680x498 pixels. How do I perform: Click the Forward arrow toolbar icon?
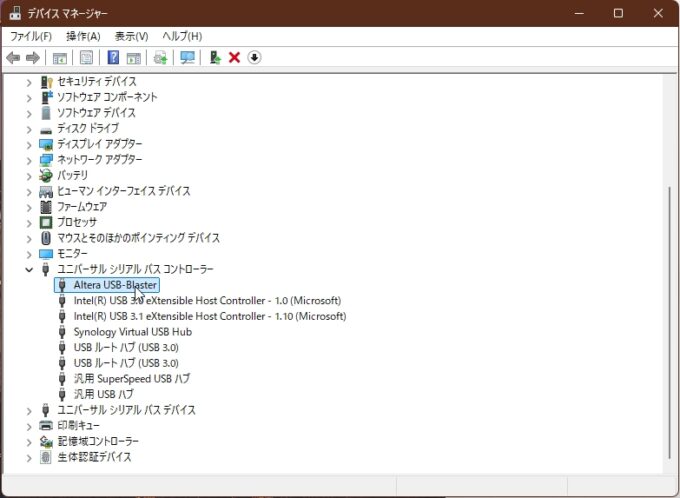click(33, 57)
